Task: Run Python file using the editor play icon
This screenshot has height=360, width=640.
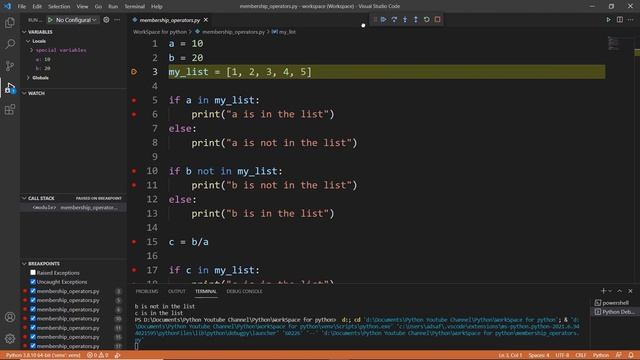Action: tap(608, 20)
